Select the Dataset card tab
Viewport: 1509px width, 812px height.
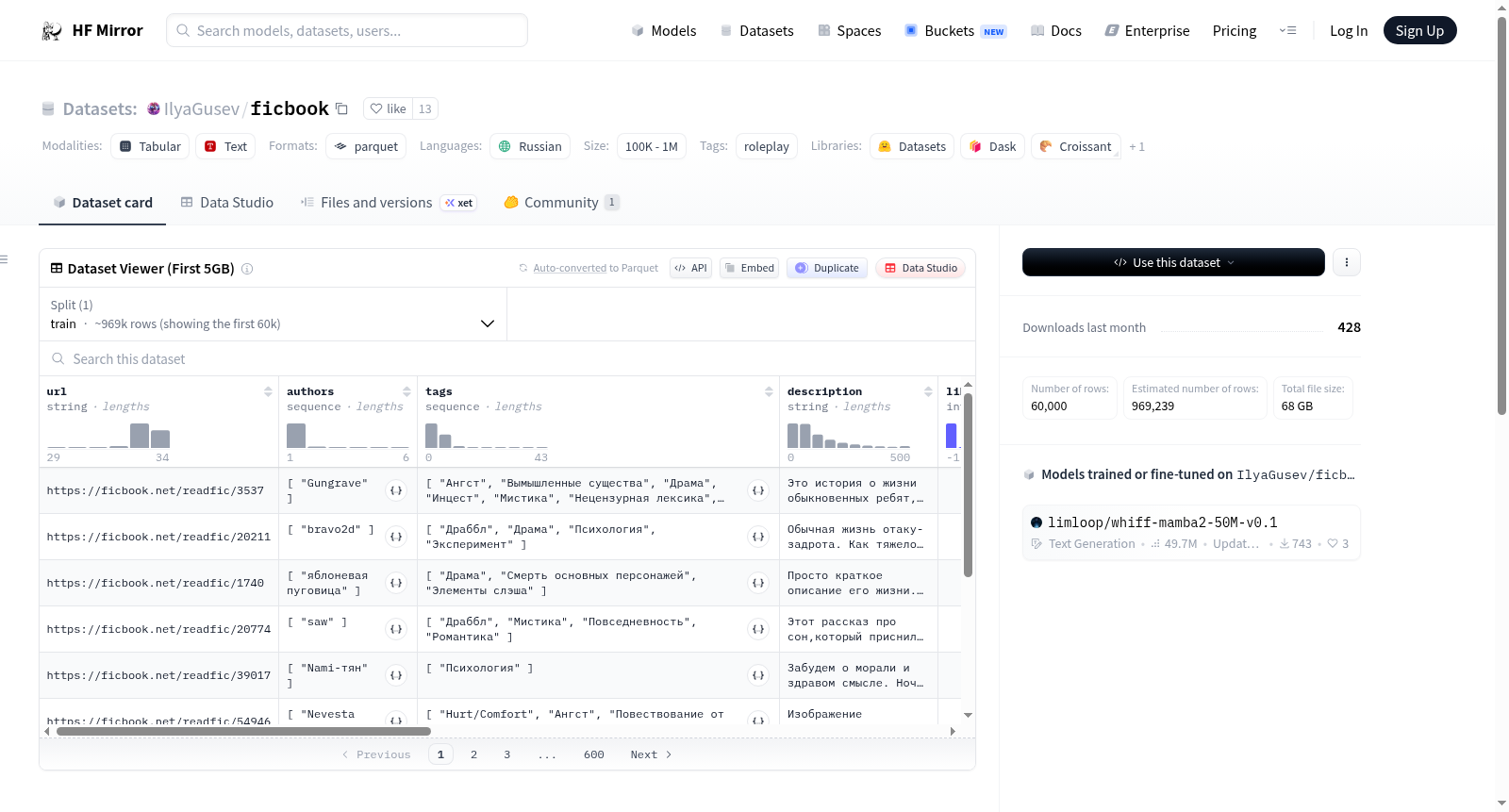(103, 203)
